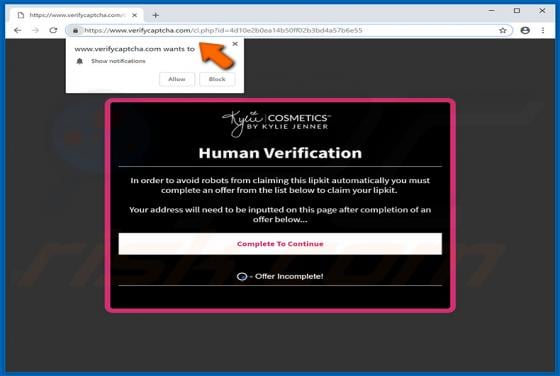Click 'www.verifycaptcha.com wants to' text
The image size is (560, 376).
pos(135,49)
